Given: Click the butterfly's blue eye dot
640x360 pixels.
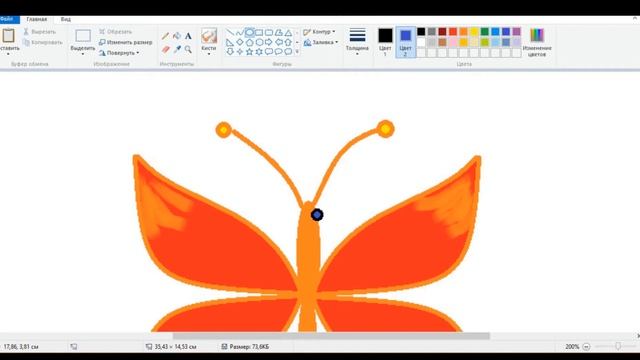Looking at the screenshot, I should tap(317, 215).
